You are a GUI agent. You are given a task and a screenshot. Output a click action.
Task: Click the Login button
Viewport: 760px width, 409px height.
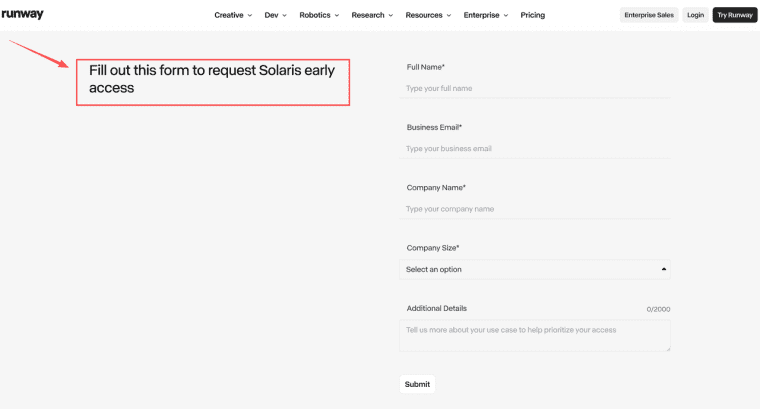696,15
